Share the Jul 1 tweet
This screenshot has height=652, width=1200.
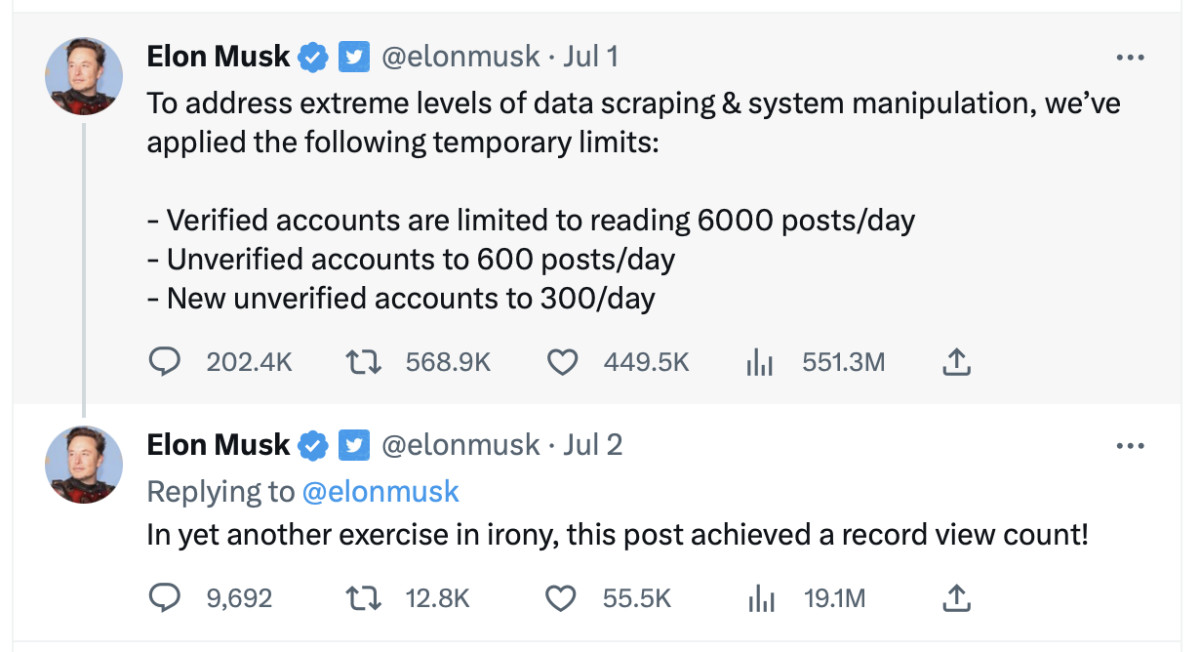[957, 361]
